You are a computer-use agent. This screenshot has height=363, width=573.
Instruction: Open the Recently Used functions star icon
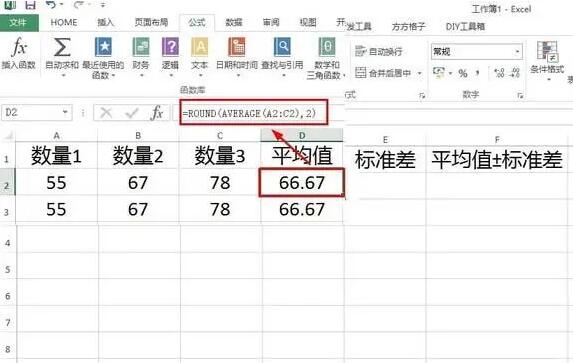tap(103, 47)
